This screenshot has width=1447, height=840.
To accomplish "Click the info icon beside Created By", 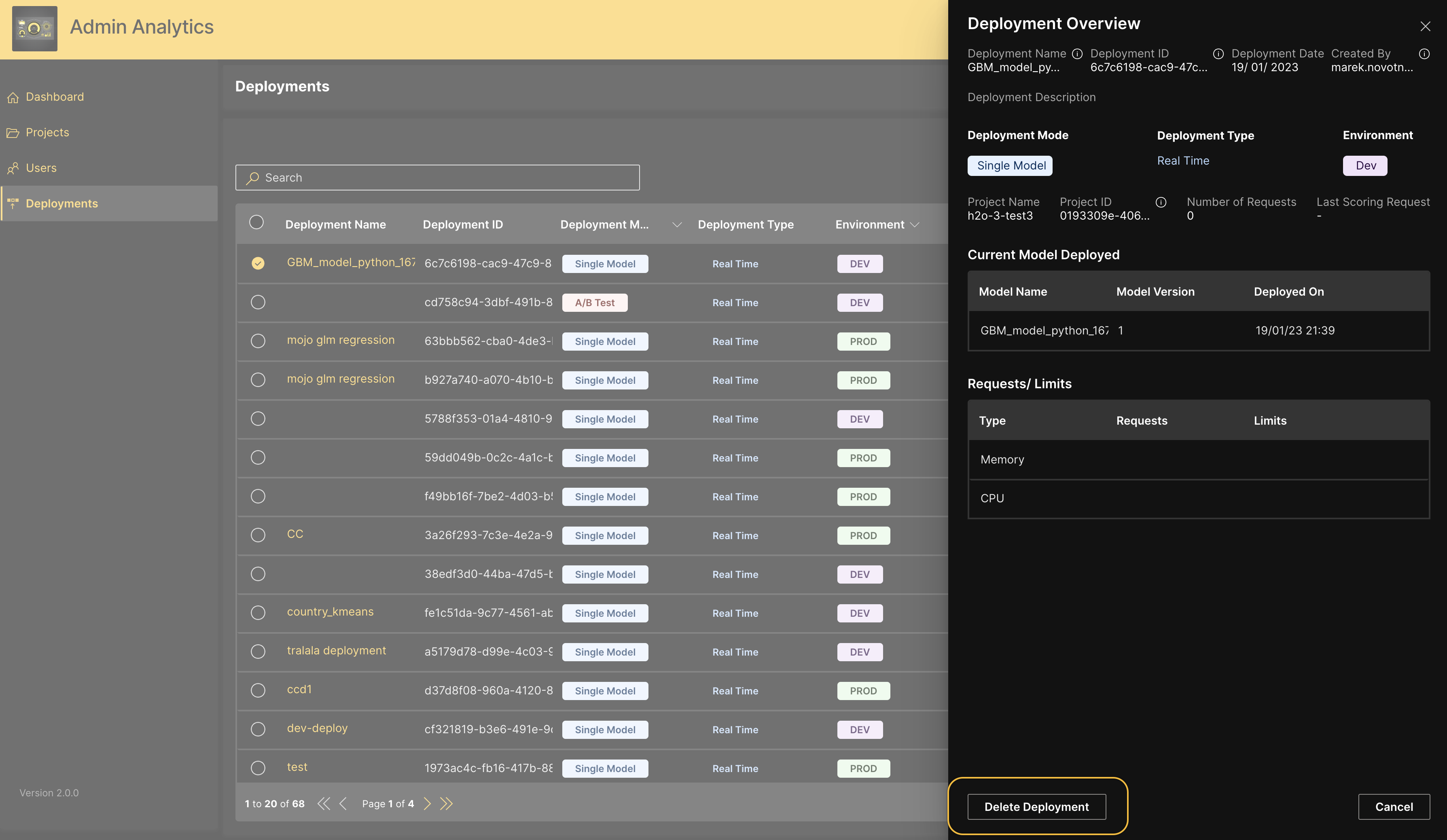I will click(1425, 53).
